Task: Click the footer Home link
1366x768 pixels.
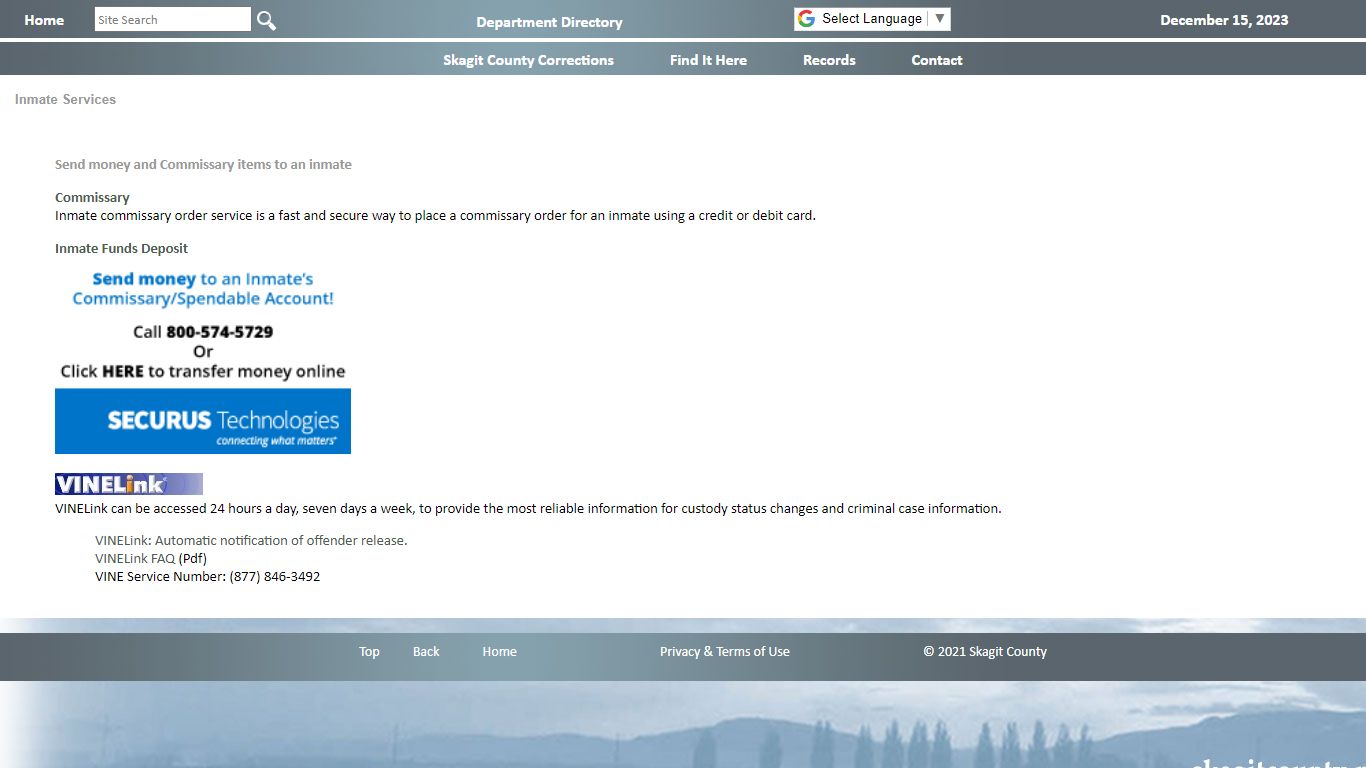Action: (499, 651)
